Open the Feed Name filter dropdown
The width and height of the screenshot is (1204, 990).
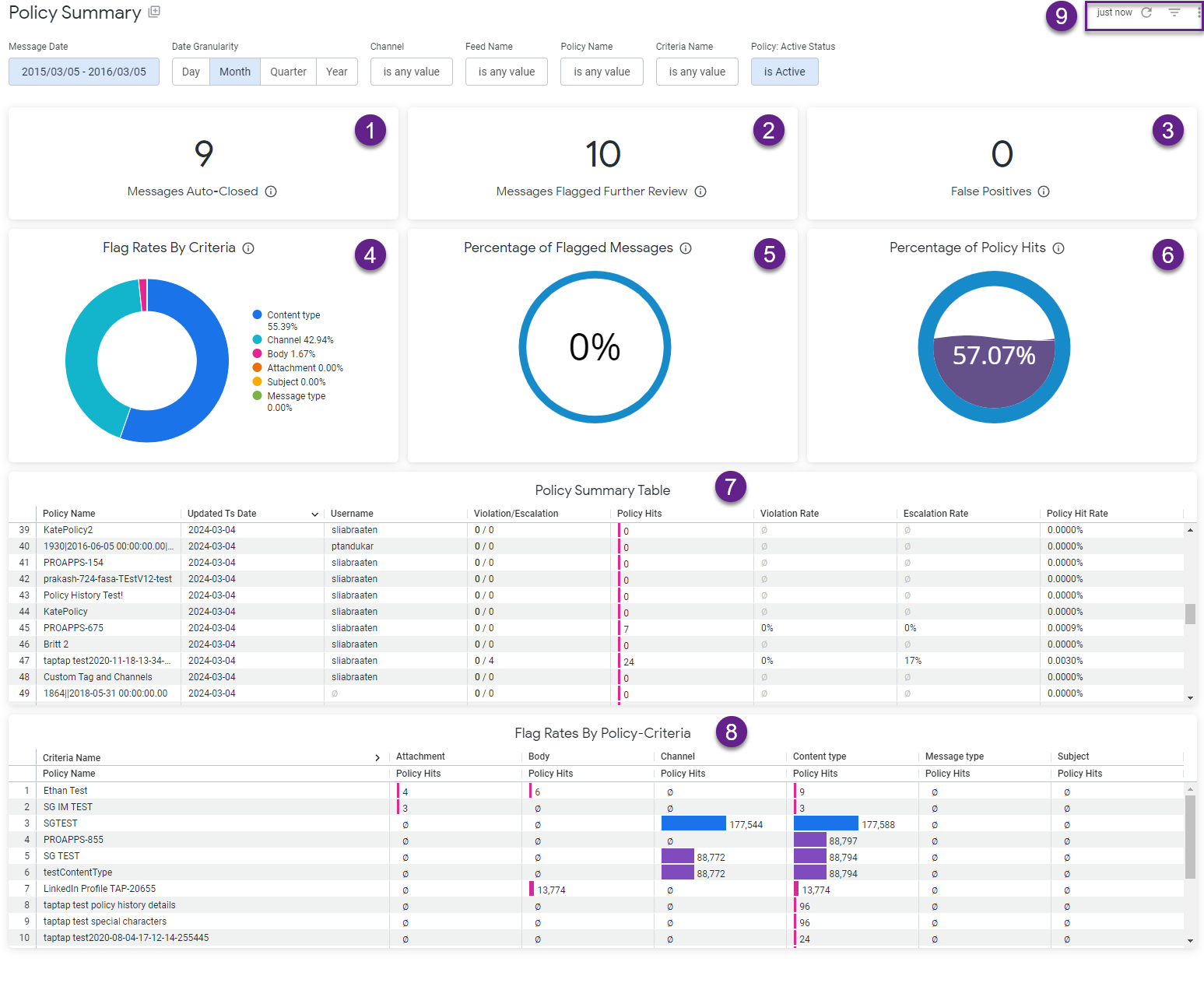506,72
